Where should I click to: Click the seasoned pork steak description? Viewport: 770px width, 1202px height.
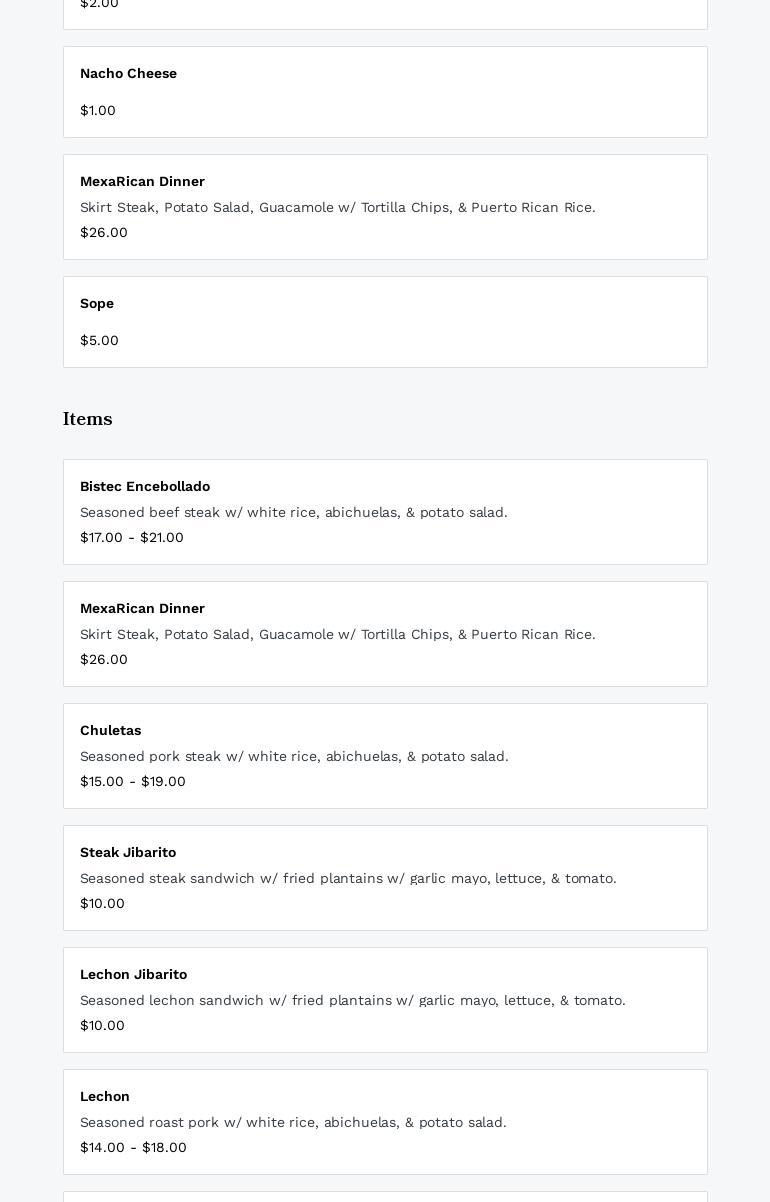click(x=294, y=757)
